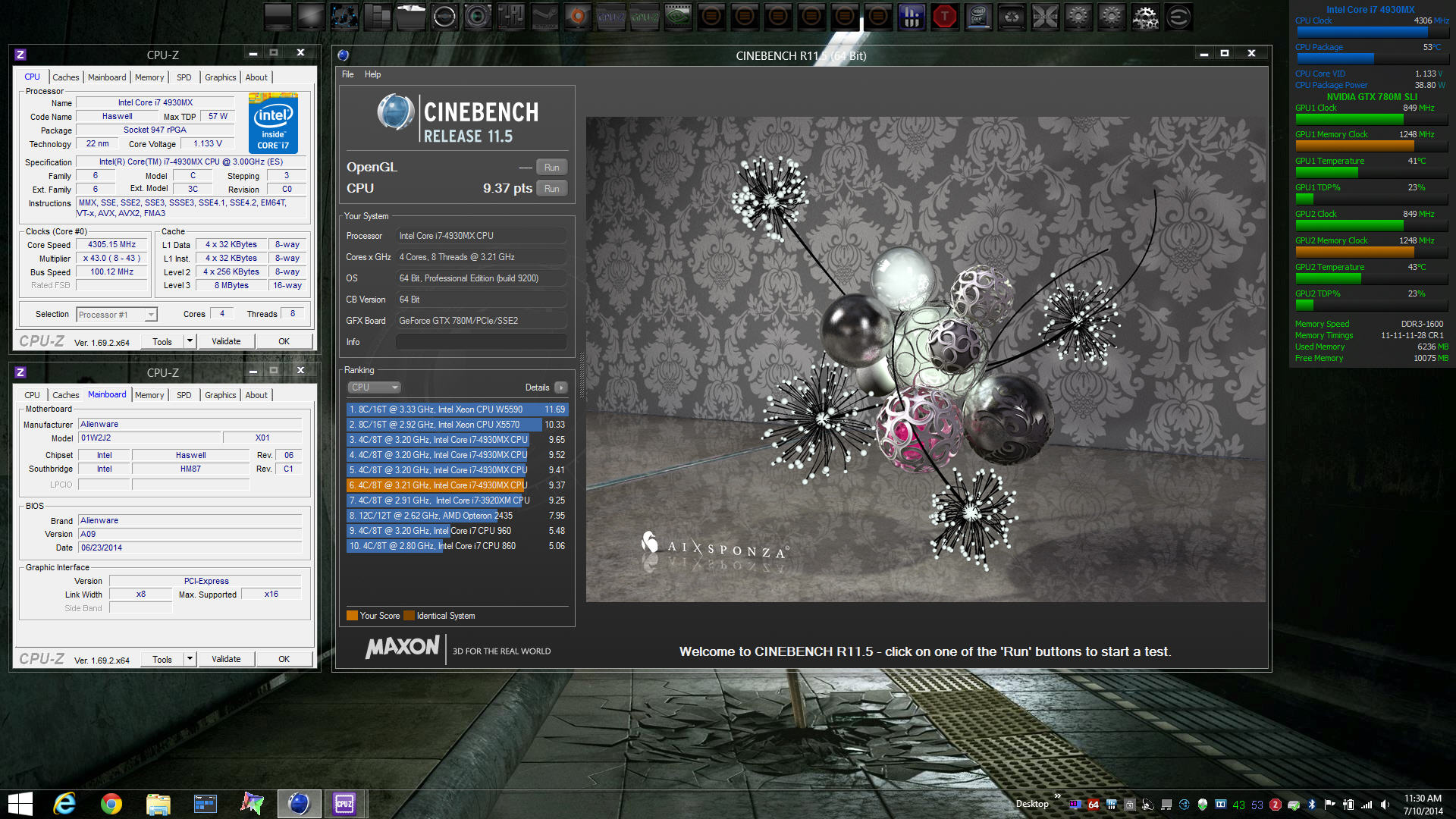Viewport: 1456px width, 819px height.
Task: Open the Cinebench Help menu
Action: pyautogui.click(x=372, y=74)
